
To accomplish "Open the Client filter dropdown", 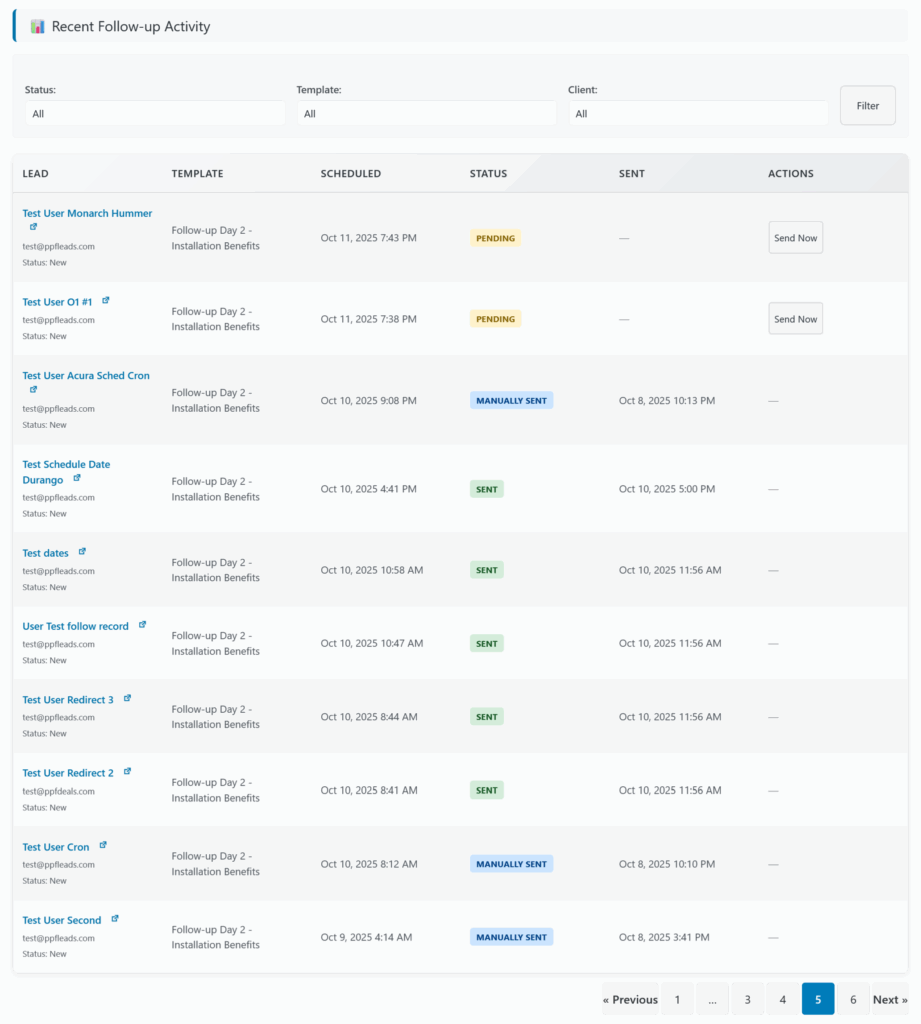I will [x=698, y=114].
